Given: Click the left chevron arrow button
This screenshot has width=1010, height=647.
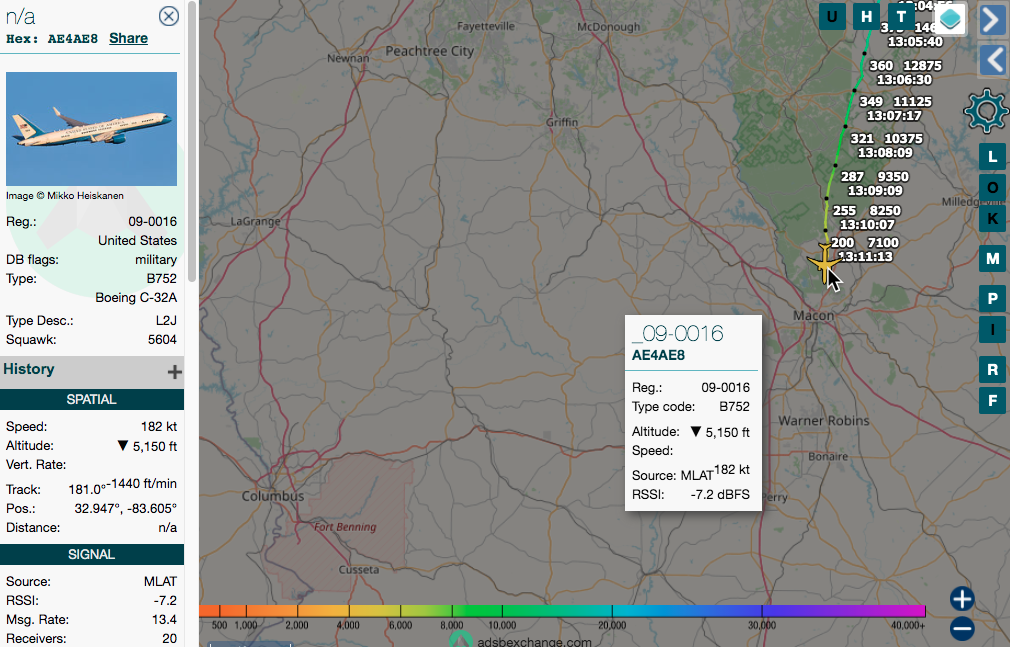Looking at the screenshot, I should (993, 60).
